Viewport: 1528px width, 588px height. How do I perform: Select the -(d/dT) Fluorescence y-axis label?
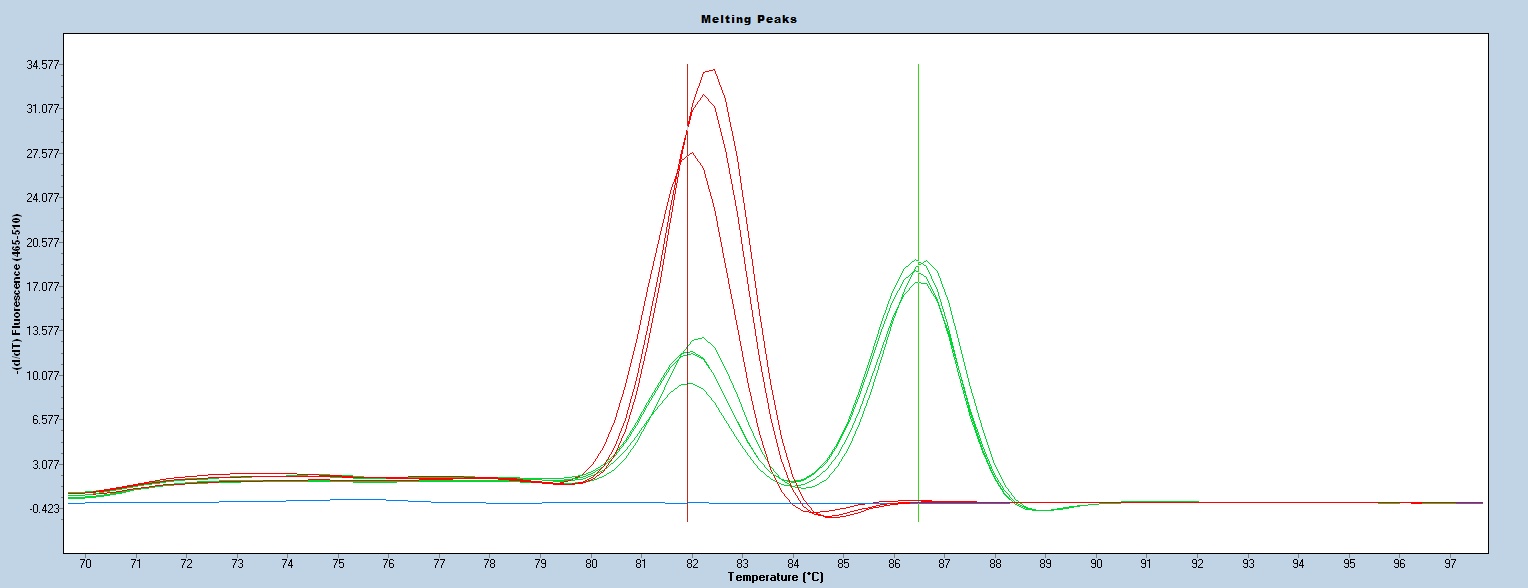point(16,294)
